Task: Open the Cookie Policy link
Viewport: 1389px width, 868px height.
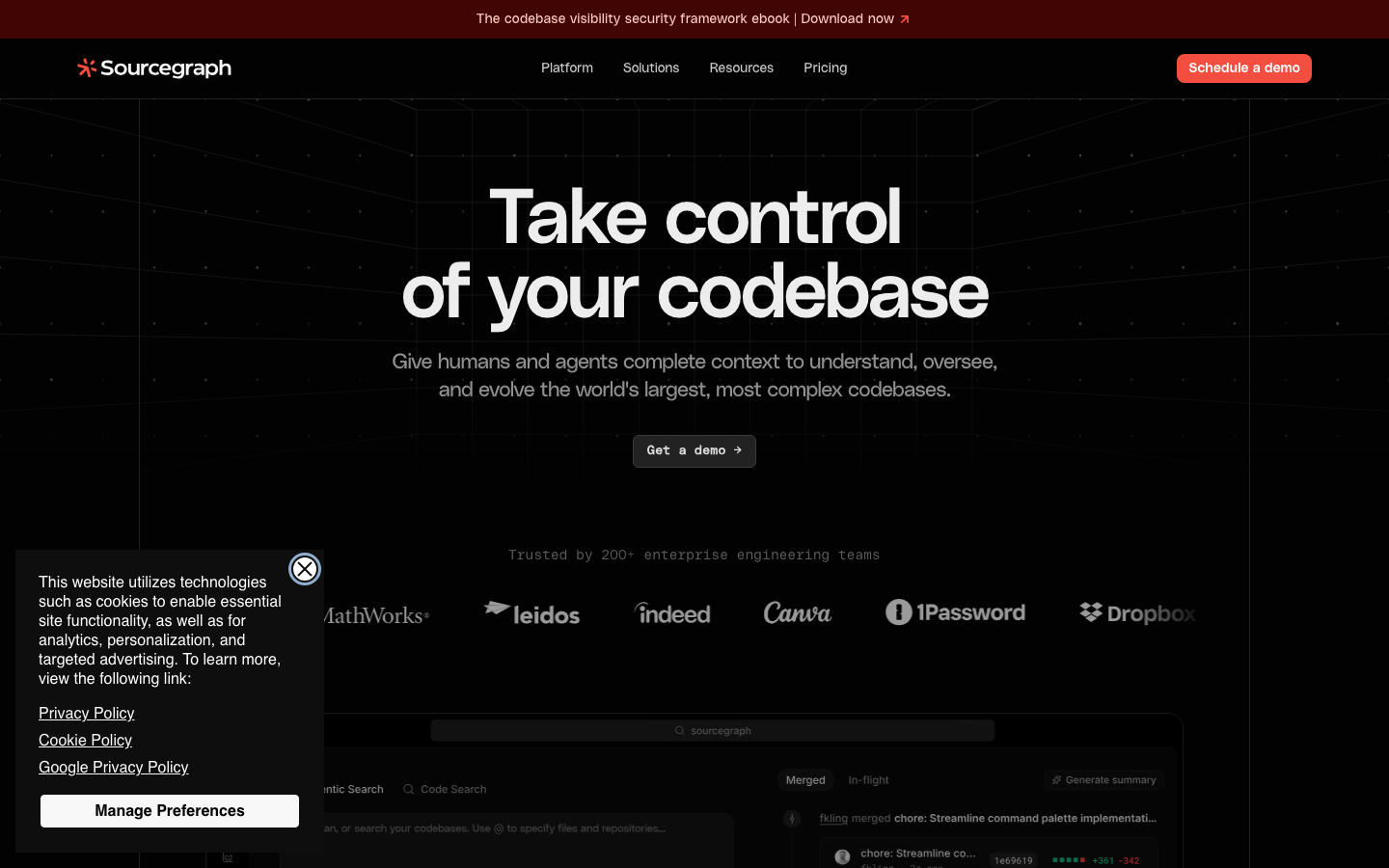Action: click(85, 740)
